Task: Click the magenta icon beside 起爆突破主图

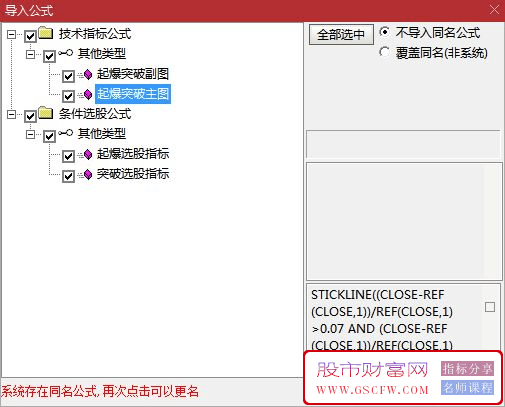Action: pyautogui.click(x=88, y=94)
